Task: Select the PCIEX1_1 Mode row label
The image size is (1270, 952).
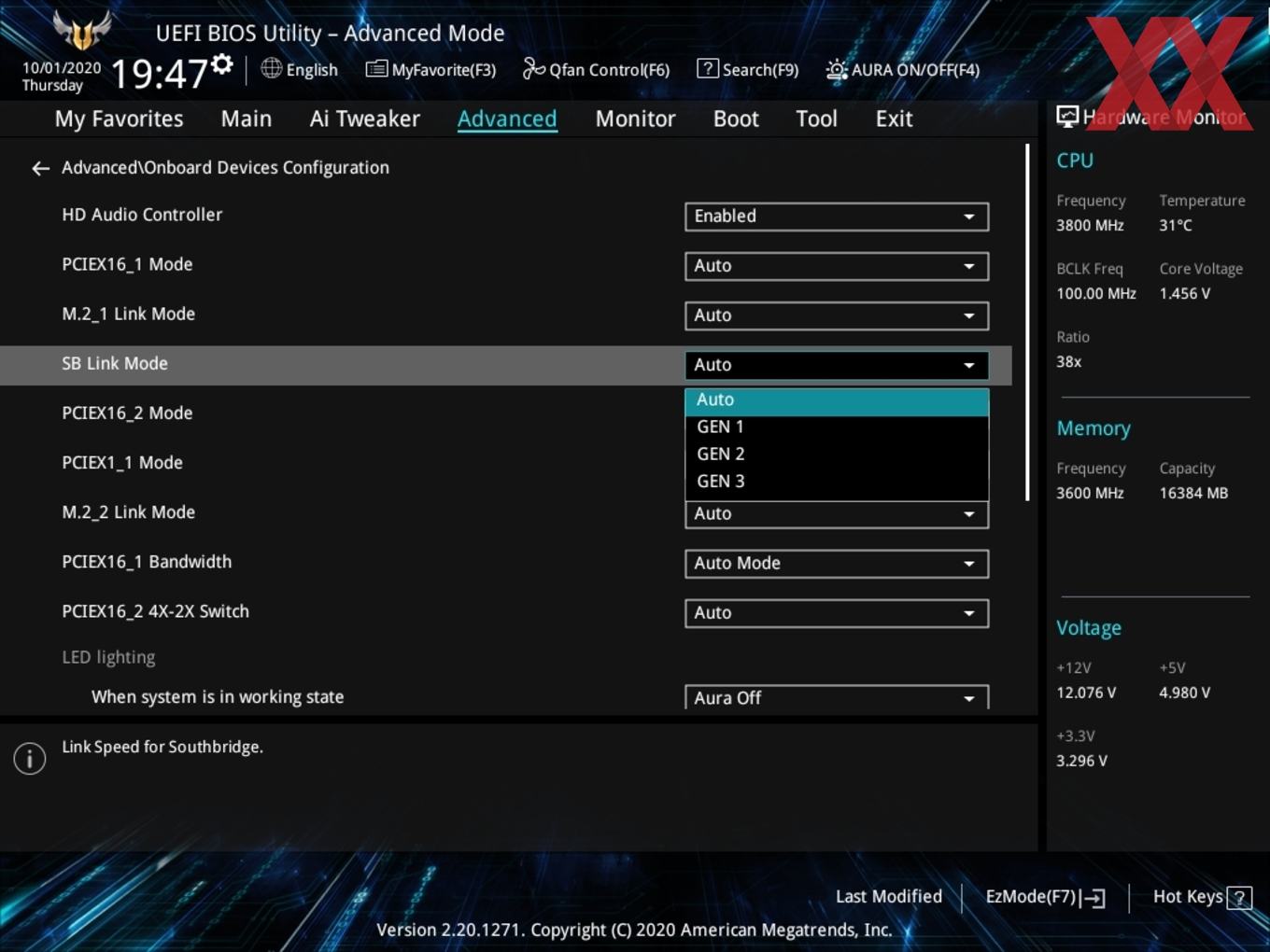Action: (x=122, y=463)
